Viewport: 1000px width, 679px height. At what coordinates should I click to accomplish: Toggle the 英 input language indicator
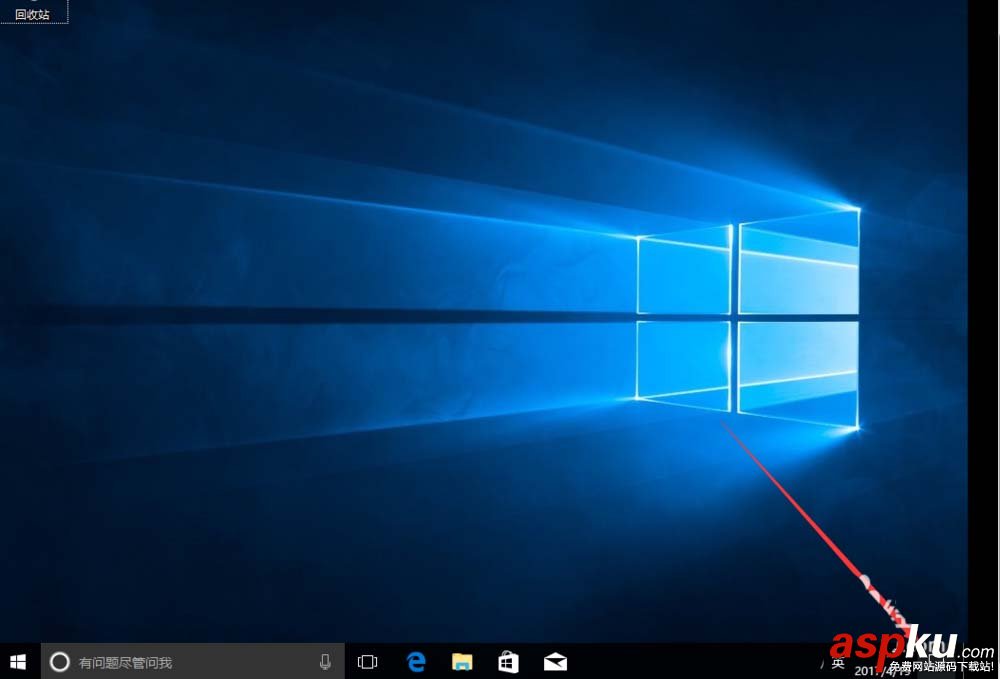point(836,661)
